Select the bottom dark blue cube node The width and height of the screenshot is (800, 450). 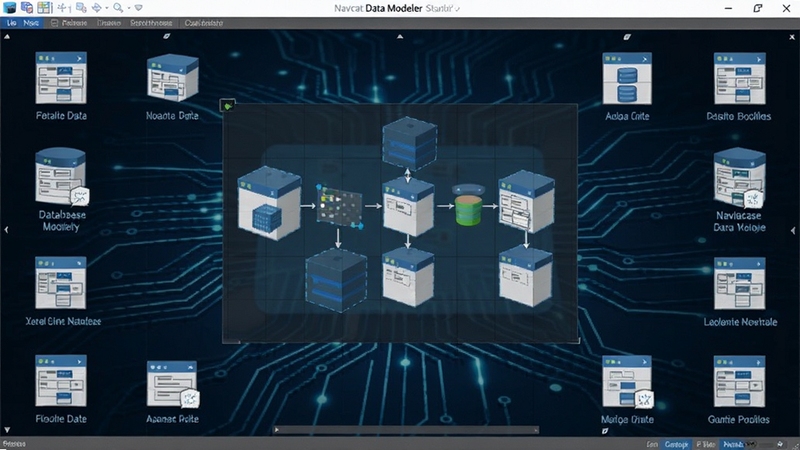point(336,280)
